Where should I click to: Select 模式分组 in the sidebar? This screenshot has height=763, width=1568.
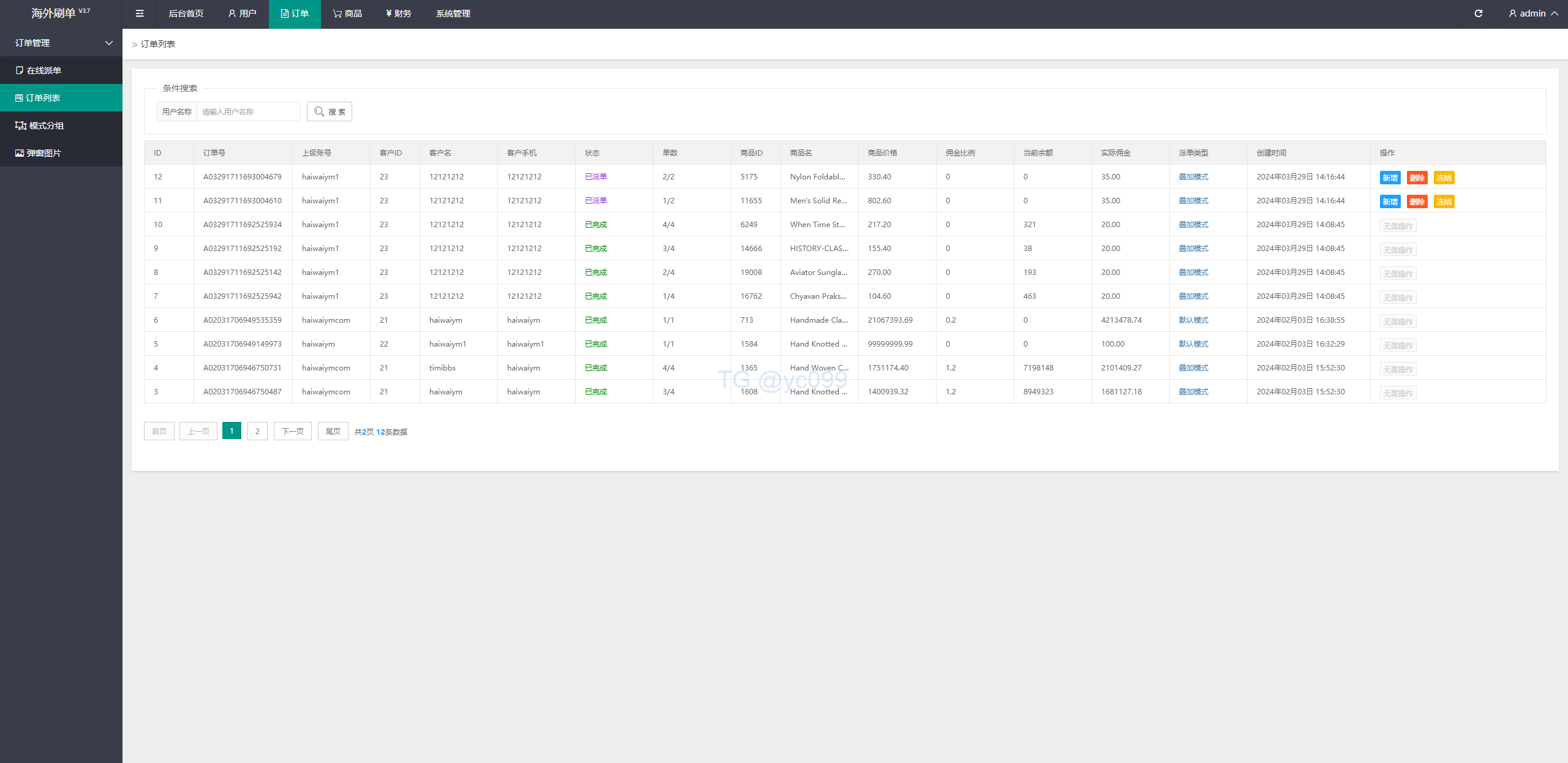(x=46, y=126)
